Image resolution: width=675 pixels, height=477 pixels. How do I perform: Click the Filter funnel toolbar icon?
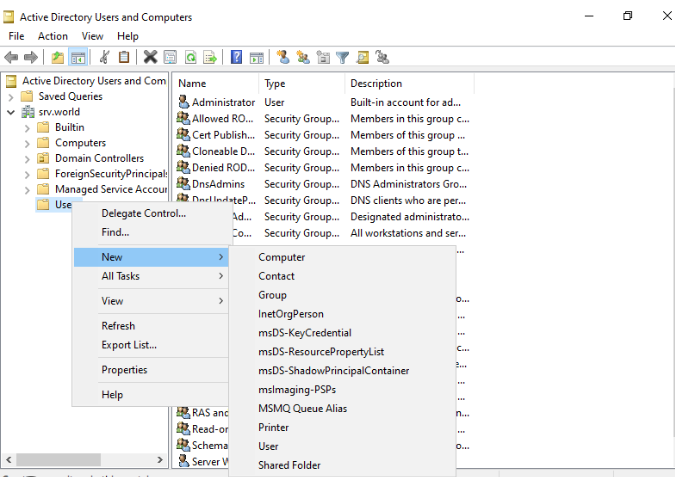point(342,57)
